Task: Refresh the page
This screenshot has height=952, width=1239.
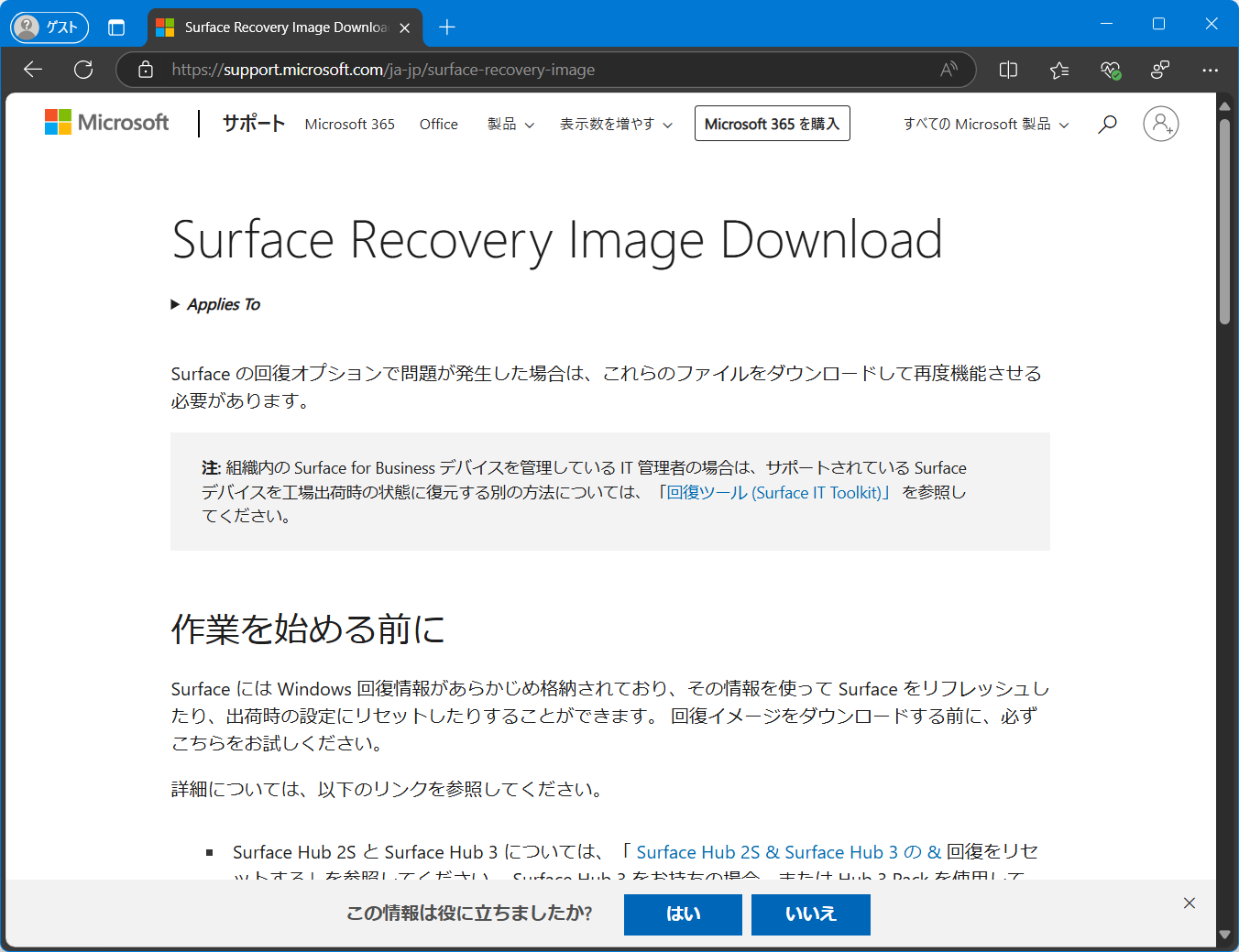Action: [83, 70]
